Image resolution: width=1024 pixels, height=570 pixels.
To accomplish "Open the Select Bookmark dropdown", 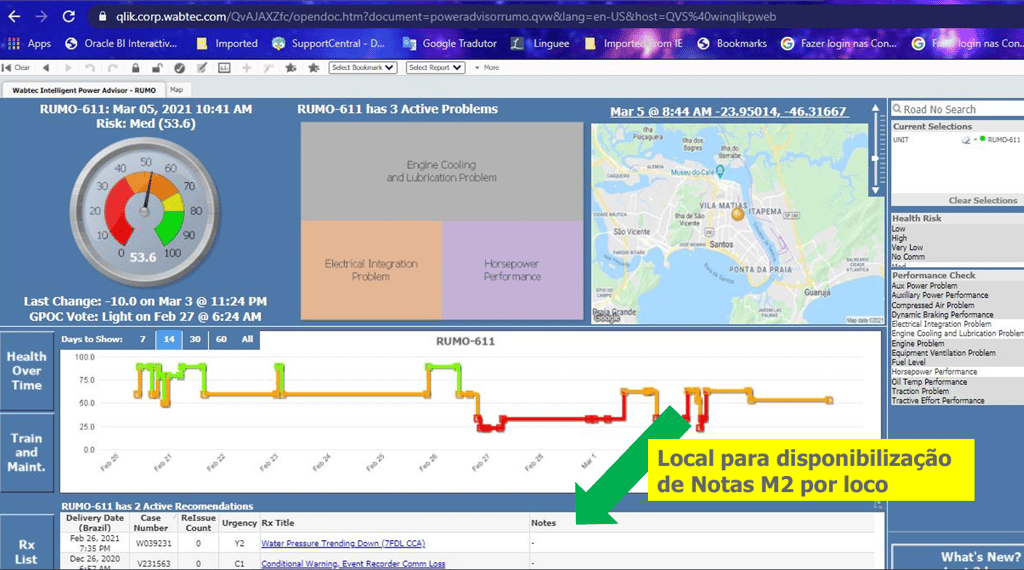I will [362, 67].
